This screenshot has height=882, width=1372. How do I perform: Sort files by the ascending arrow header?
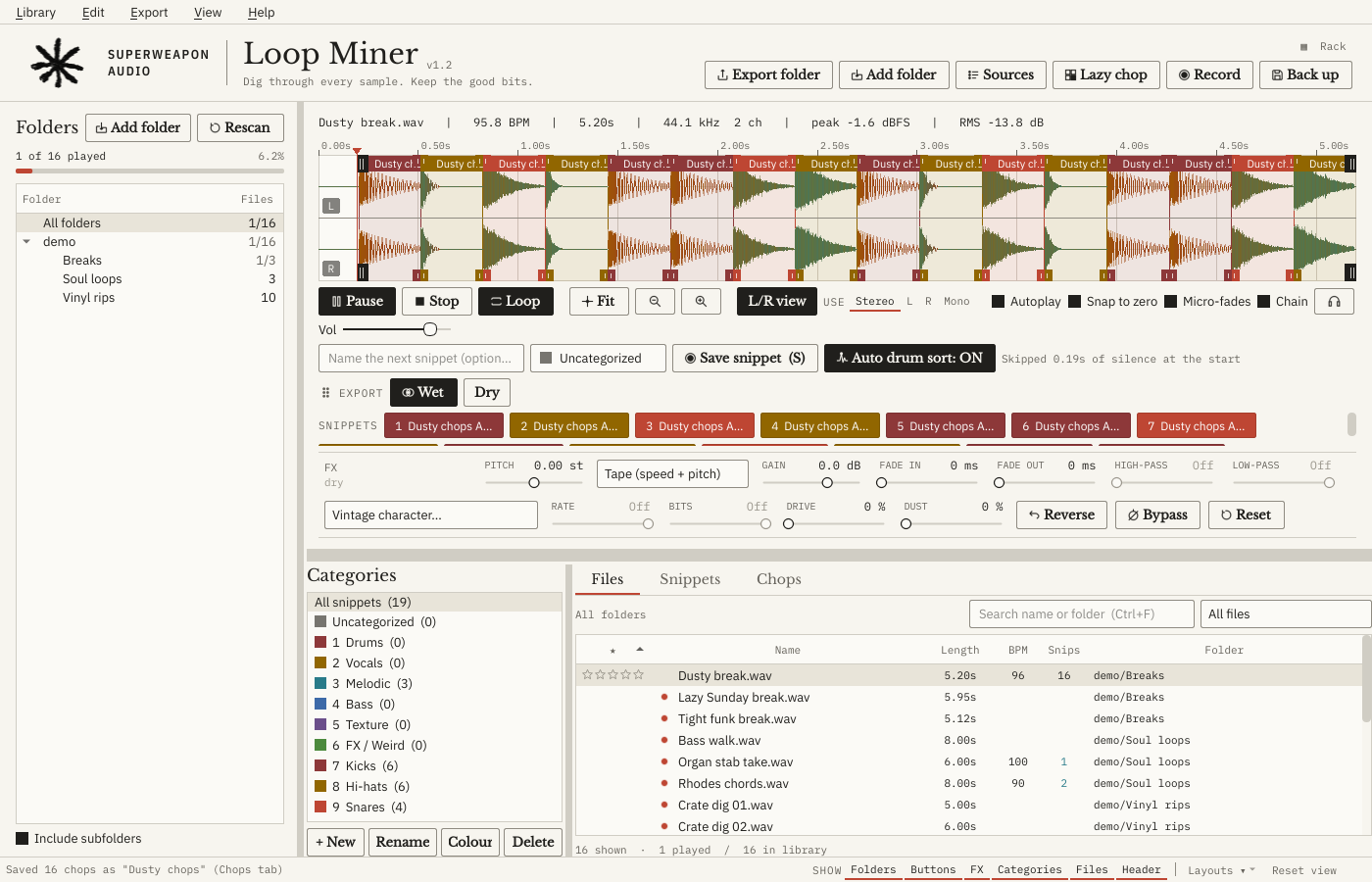(640, 650)
